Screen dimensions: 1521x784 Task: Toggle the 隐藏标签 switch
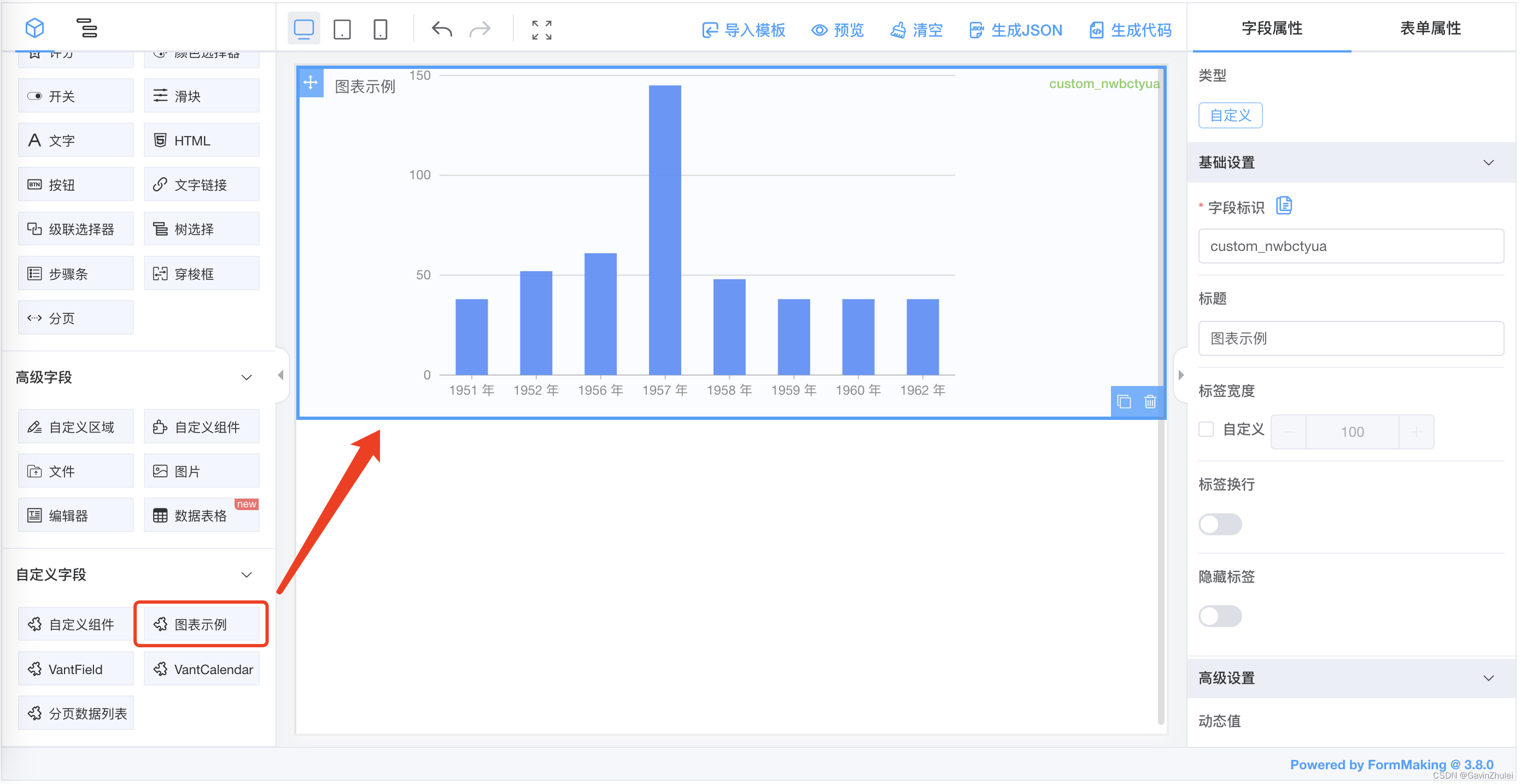(x=1220, y=616)
